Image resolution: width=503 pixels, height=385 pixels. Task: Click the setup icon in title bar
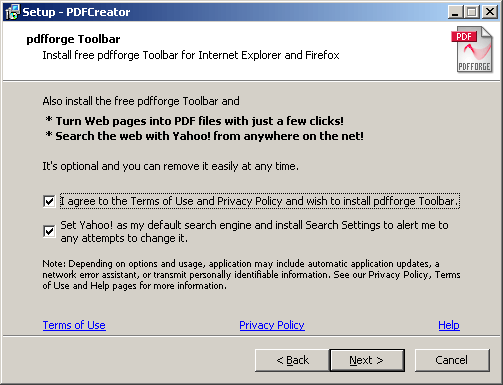point(13,12)
